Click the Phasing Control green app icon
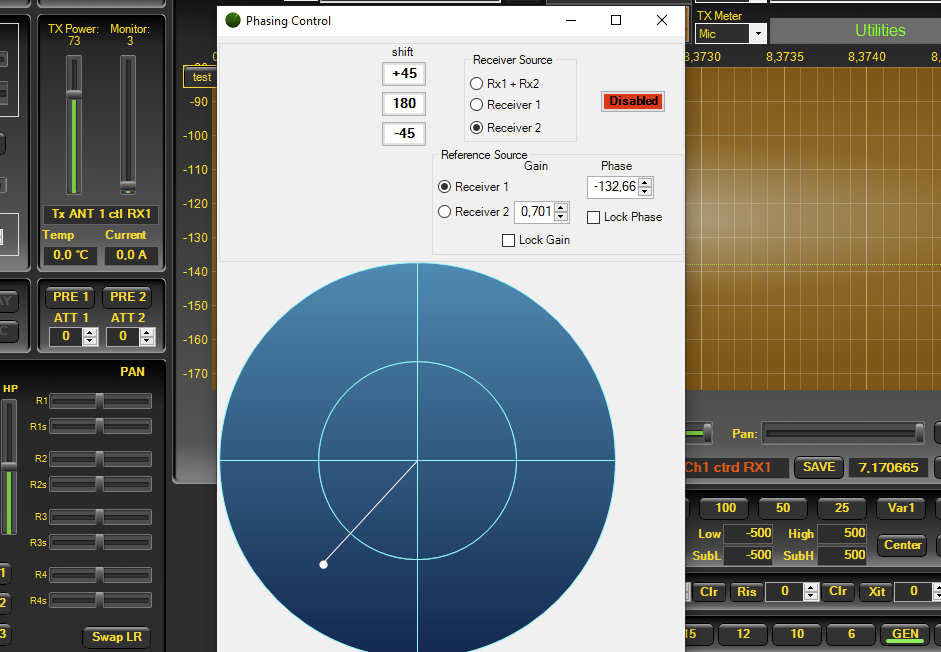This screenshot has width=941, height=652. click(x=233, y=21)
